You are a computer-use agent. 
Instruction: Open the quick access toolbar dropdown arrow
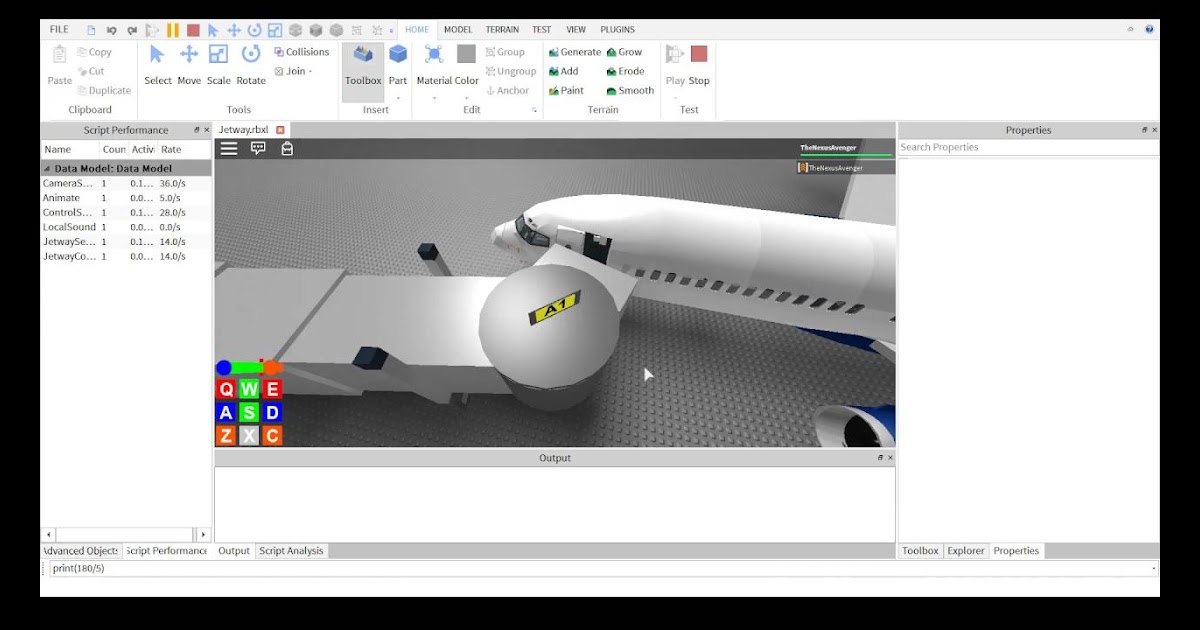click(389, 30)
